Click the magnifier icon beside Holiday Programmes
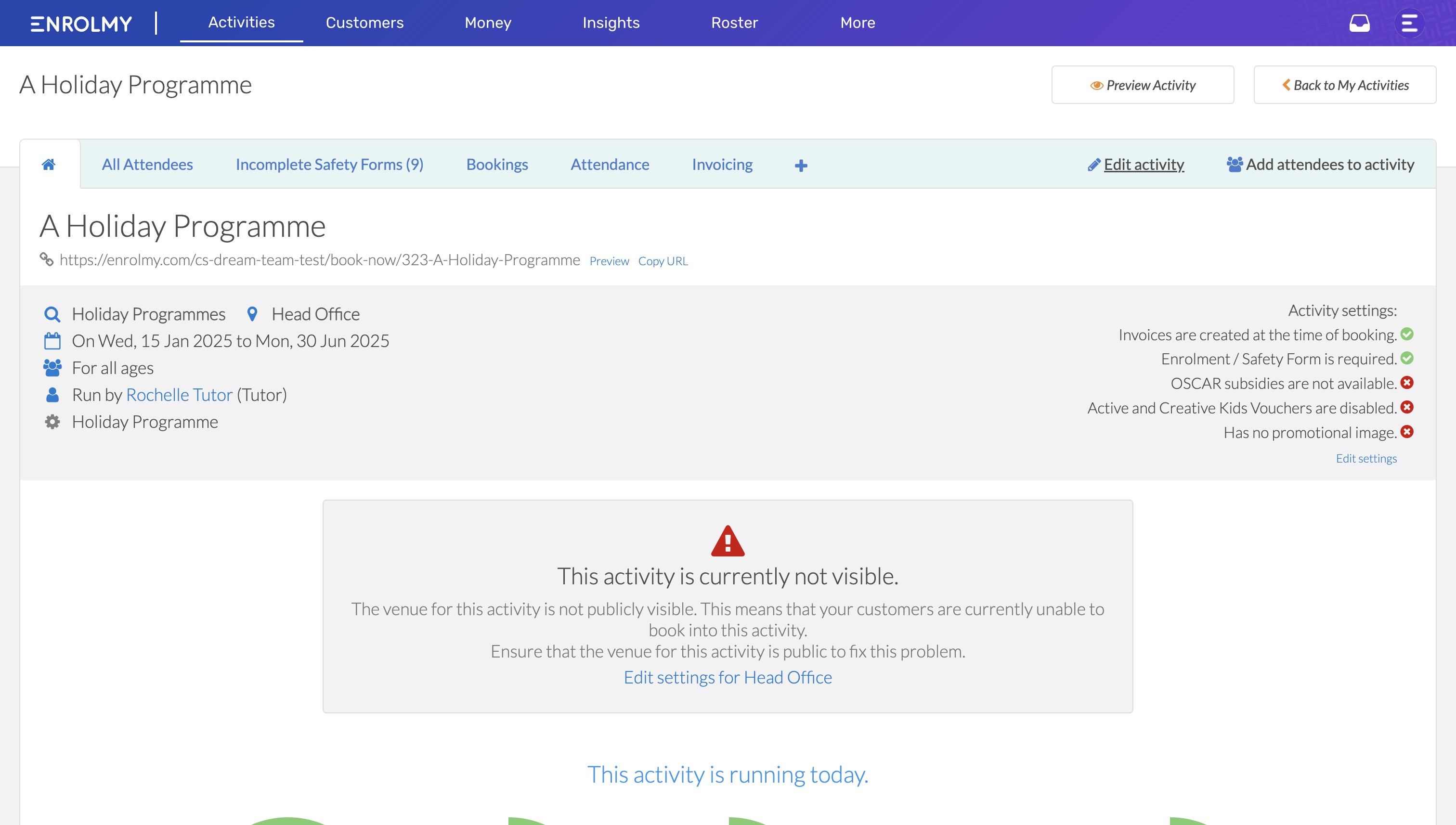 (52, 314)
